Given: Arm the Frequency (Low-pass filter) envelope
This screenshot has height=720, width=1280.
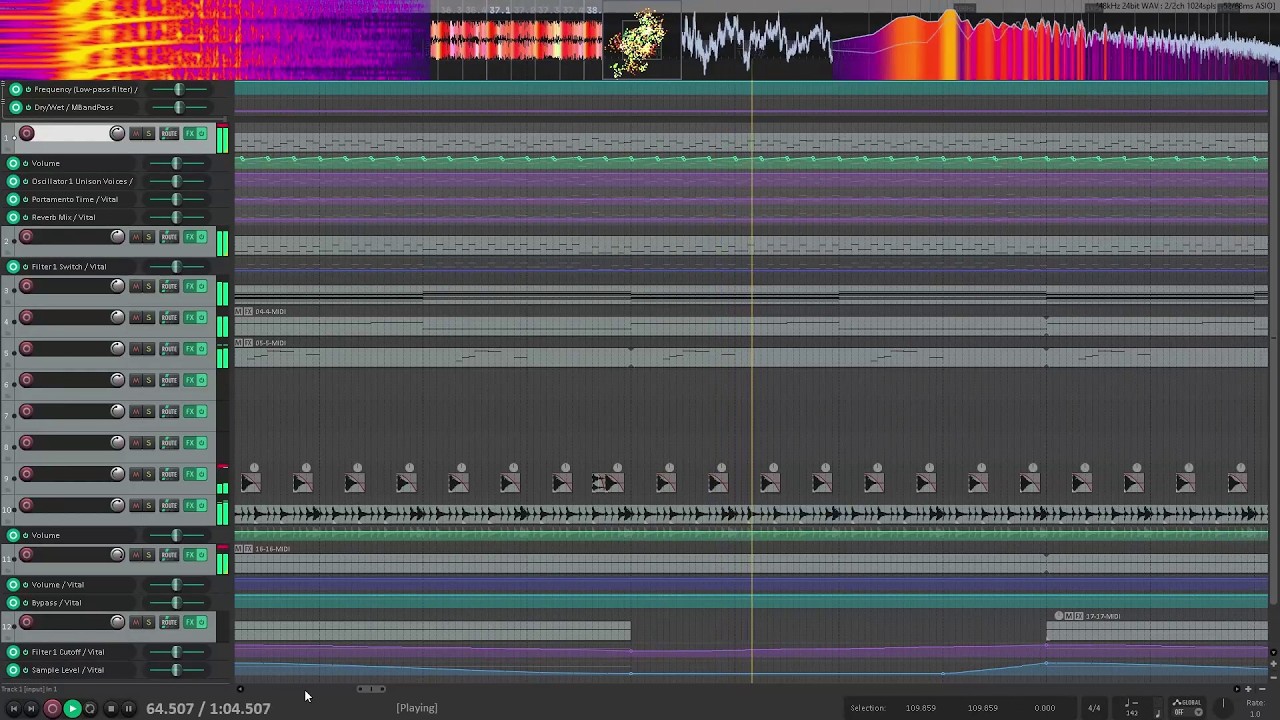Looking at the screenshot, I should [15, 89].
